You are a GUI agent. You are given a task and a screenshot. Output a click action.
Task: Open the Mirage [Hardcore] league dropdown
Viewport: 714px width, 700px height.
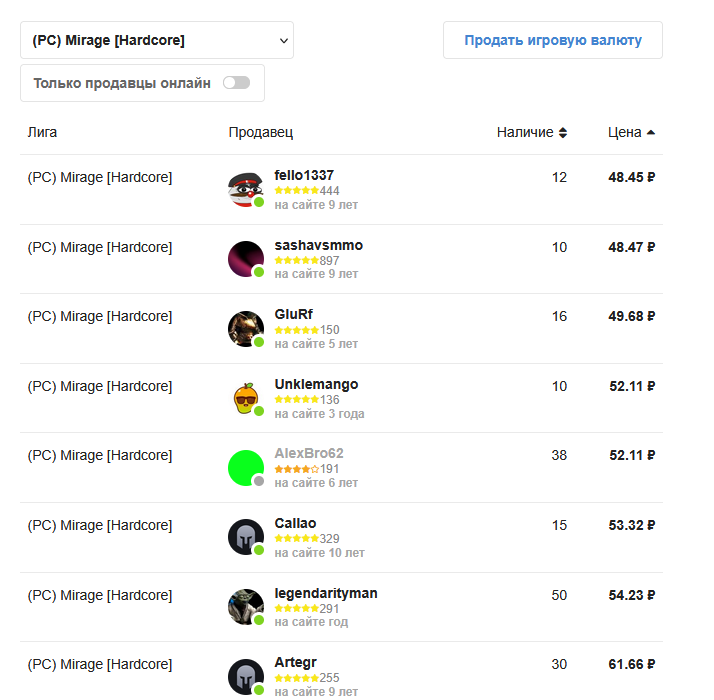[157, 41]
